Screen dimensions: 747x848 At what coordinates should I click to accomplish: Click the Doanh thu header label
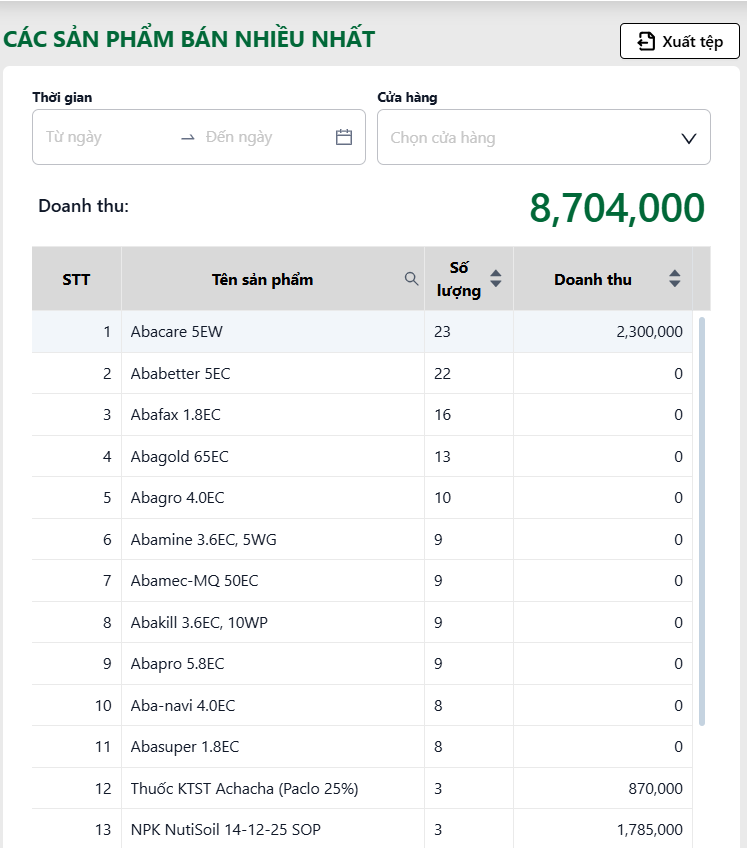pos(593,280)
